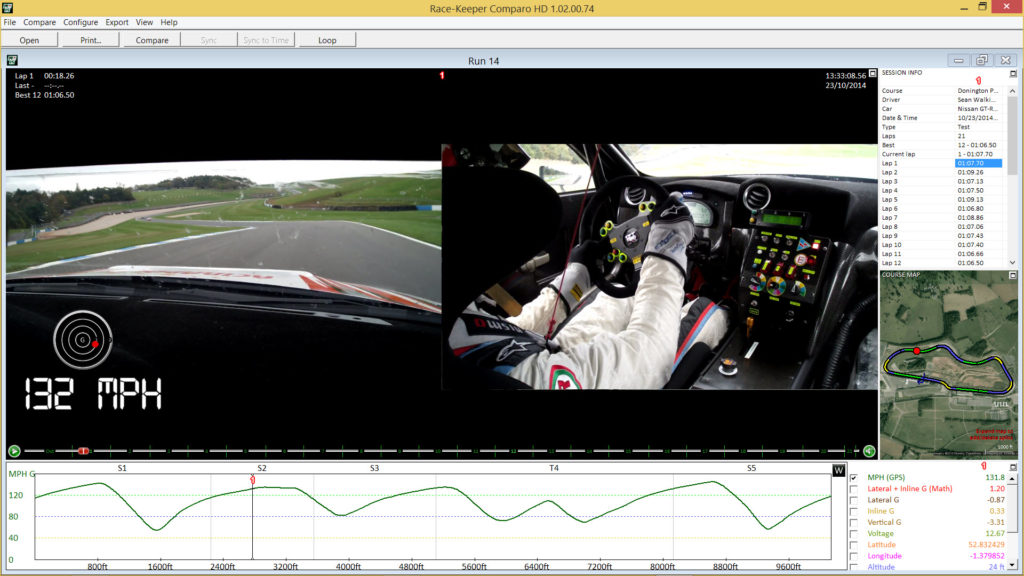Click the S3 sector label on graph
The height and width of the screenshot is (576, 1024).
tap(374, 468)
